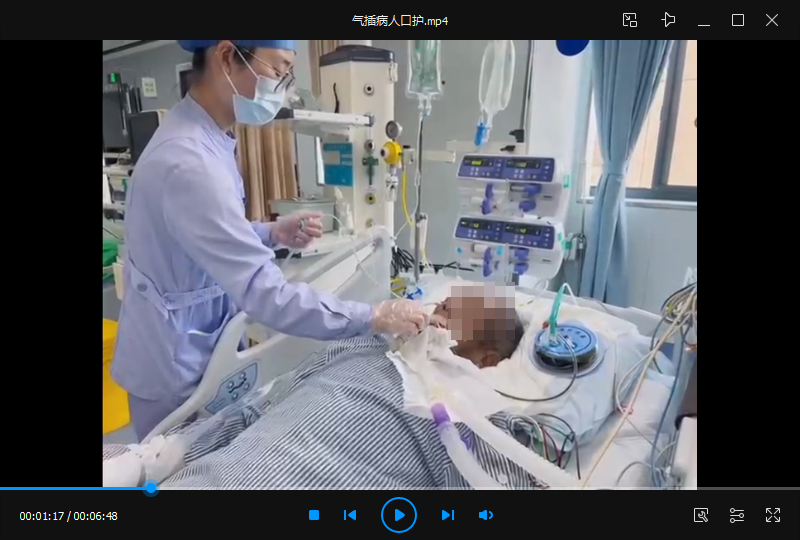Mute the audio via speaker icon
The image size is (800, 540).
pos(486,516)
